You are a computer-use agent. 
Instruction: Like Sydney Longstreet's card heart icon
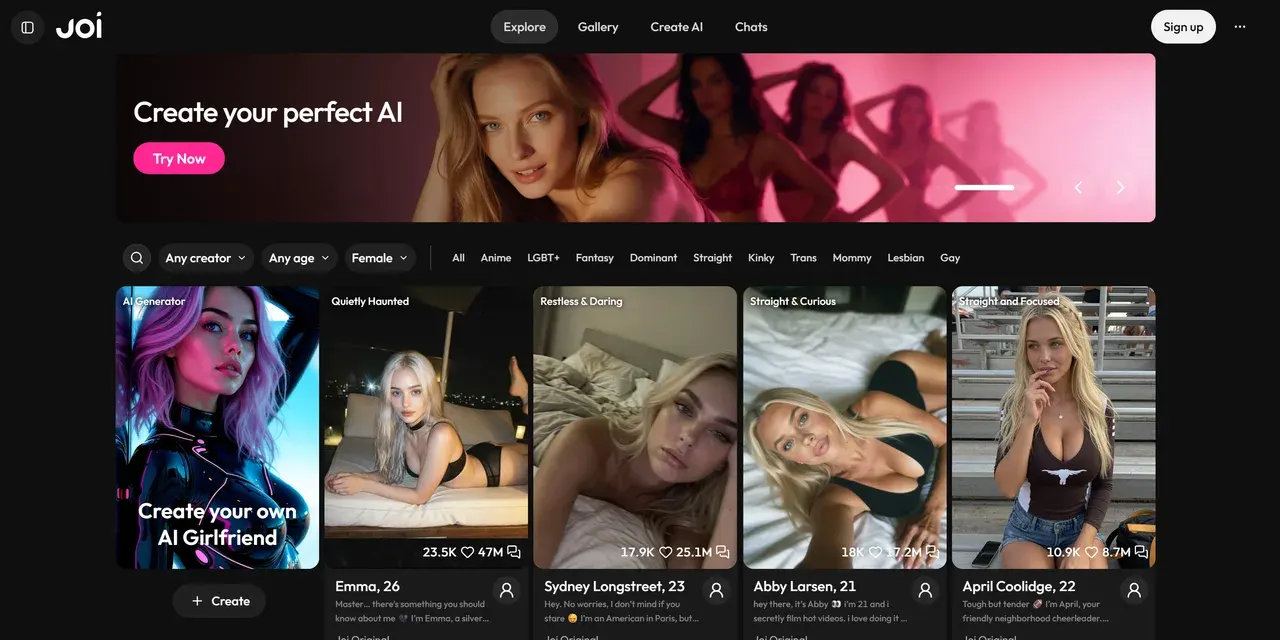point(665,552)
